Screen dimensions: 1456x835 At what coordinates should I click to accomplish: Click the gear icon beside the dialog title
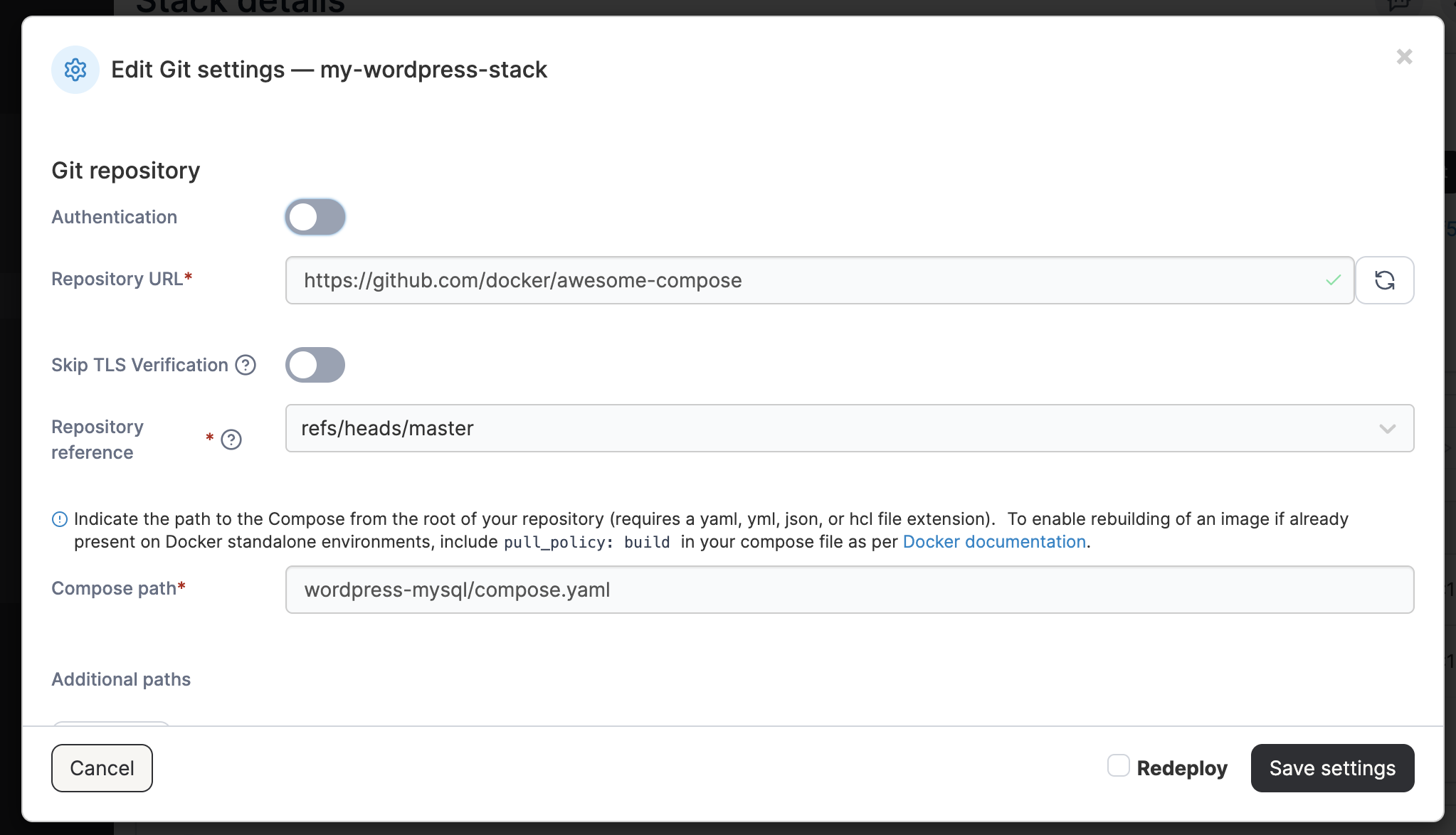click(75, 70)
